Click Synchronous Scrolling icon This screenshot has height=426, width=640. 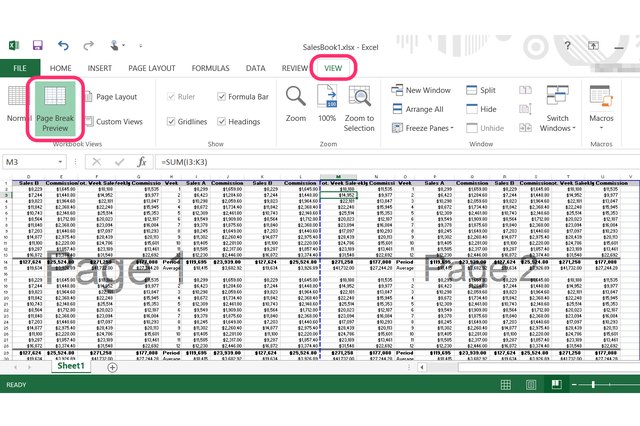[525, 109]
